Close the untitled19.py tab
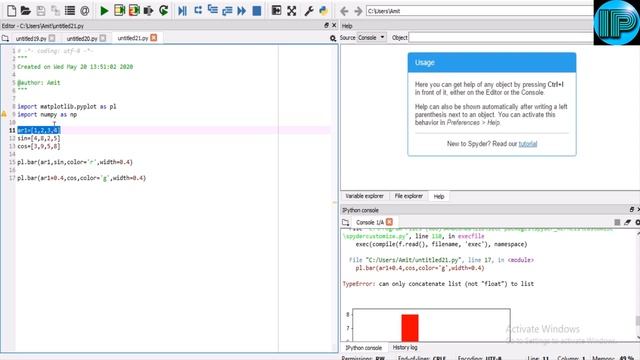The height and width of the screenshot is (360, 640). [52, 38]
